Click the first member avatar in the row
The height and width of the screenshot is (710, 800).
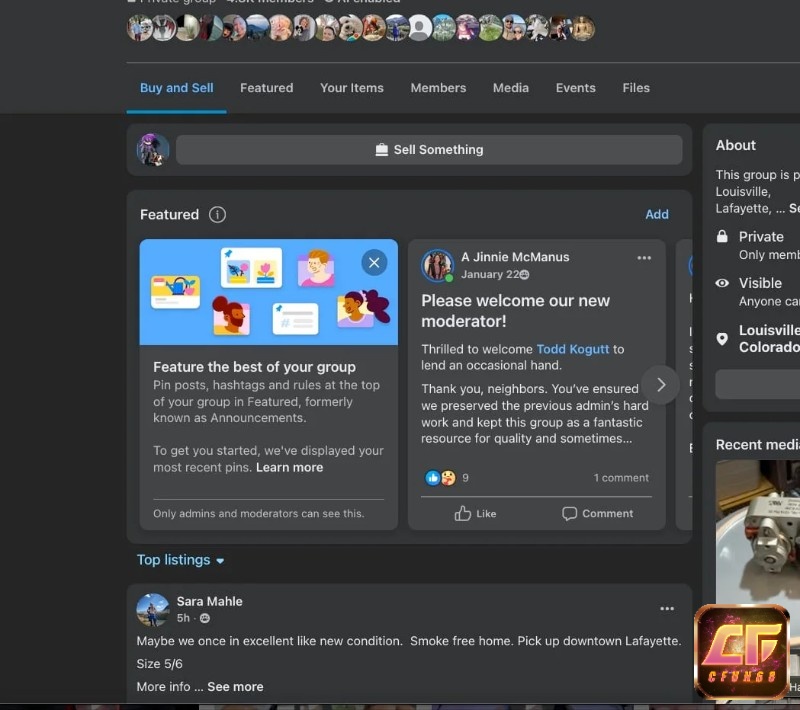pos(139,28)
